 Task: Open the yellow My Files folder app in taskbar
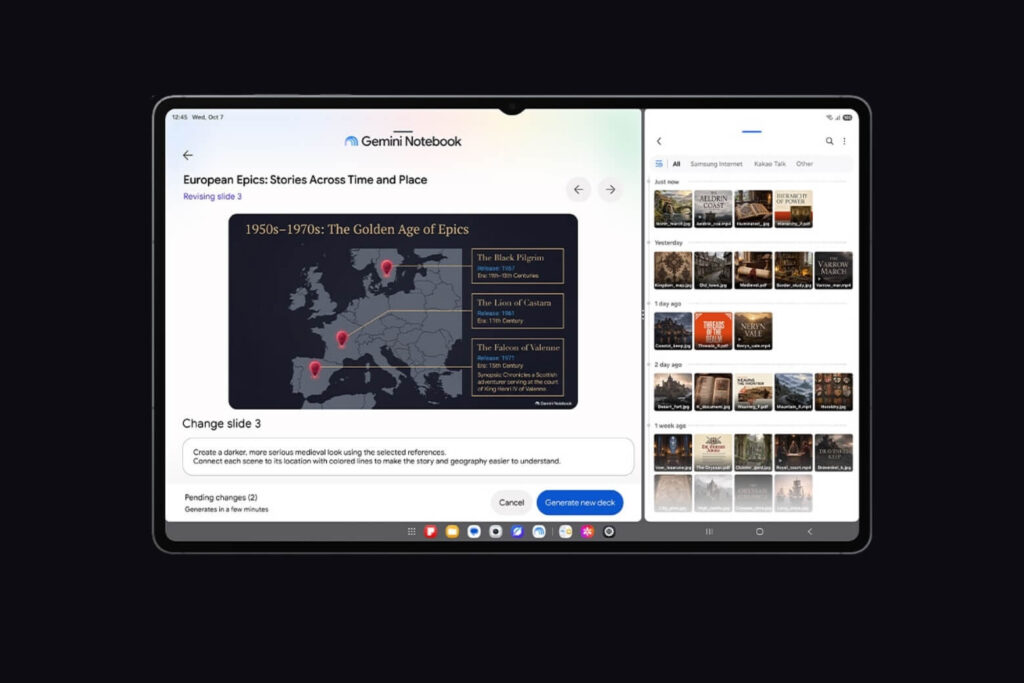point(452,532)
